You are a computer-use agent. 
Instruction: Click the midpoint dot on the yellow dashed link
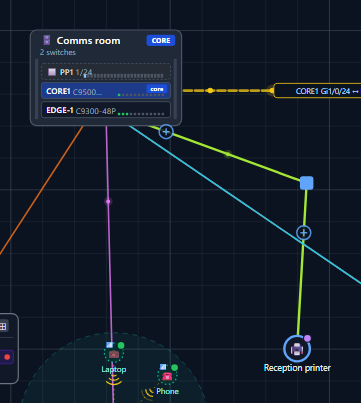tap(210, 90)
